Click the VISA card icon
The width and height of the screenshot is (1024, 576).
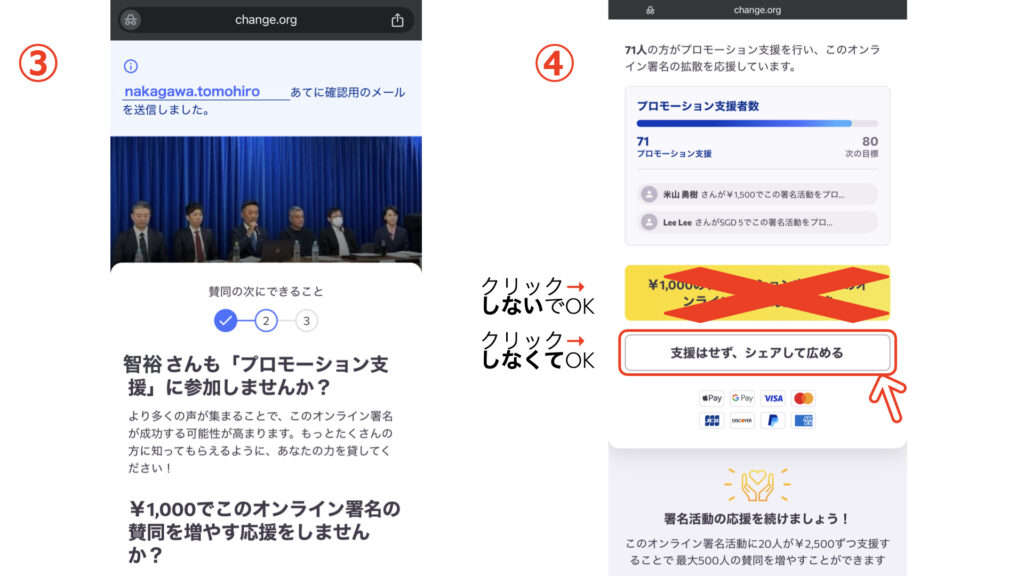[772, 398]
